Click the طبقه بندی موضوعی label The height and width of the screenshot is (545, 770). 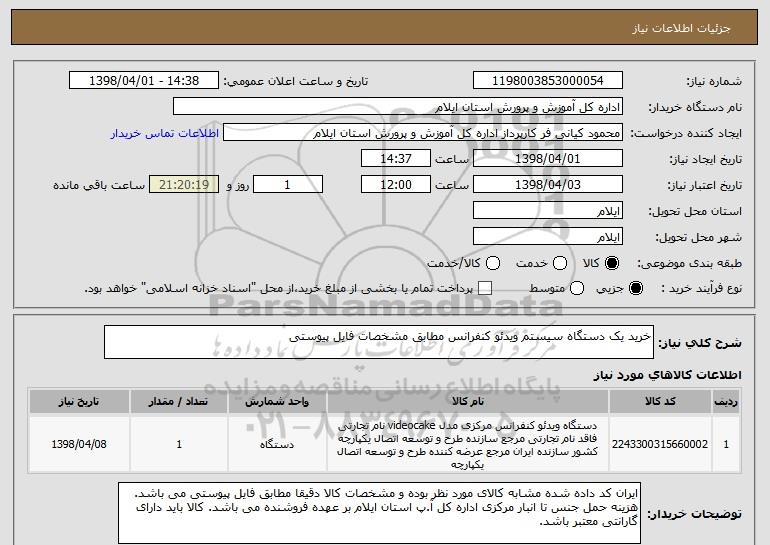(x=689, y=264)
